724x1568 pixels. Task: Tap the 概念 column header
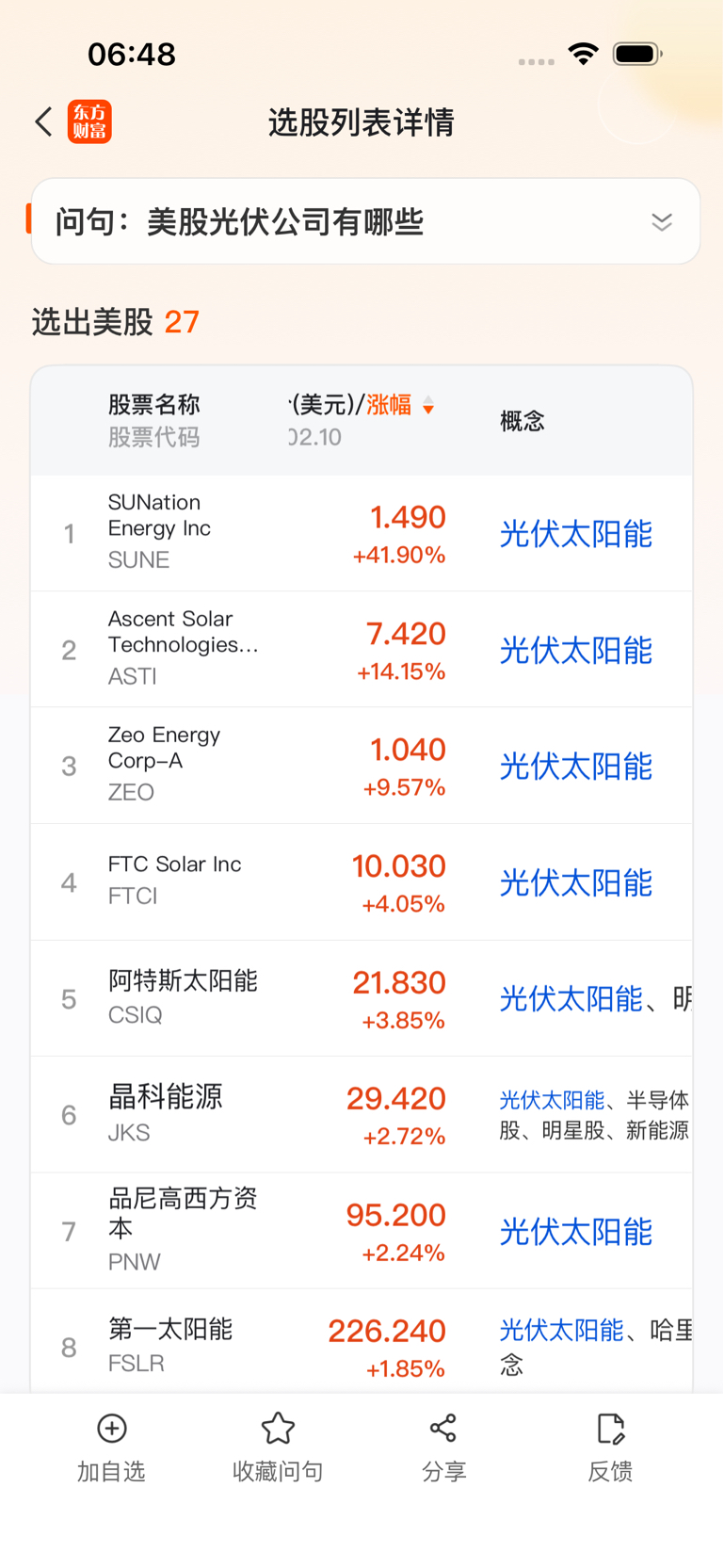(523, 421)
